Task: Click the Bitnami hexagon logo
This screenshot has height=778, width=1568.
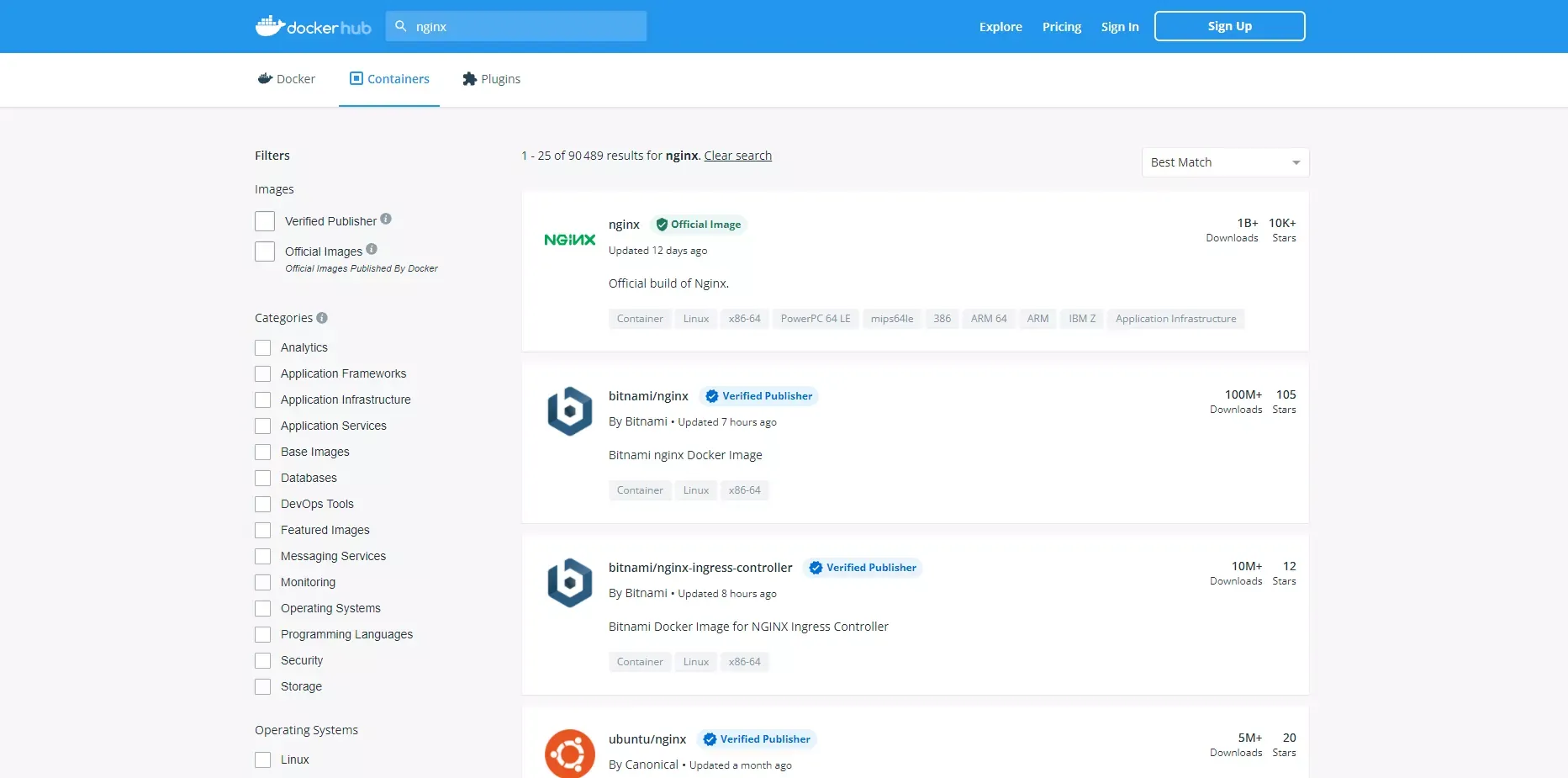Action: 569,411
